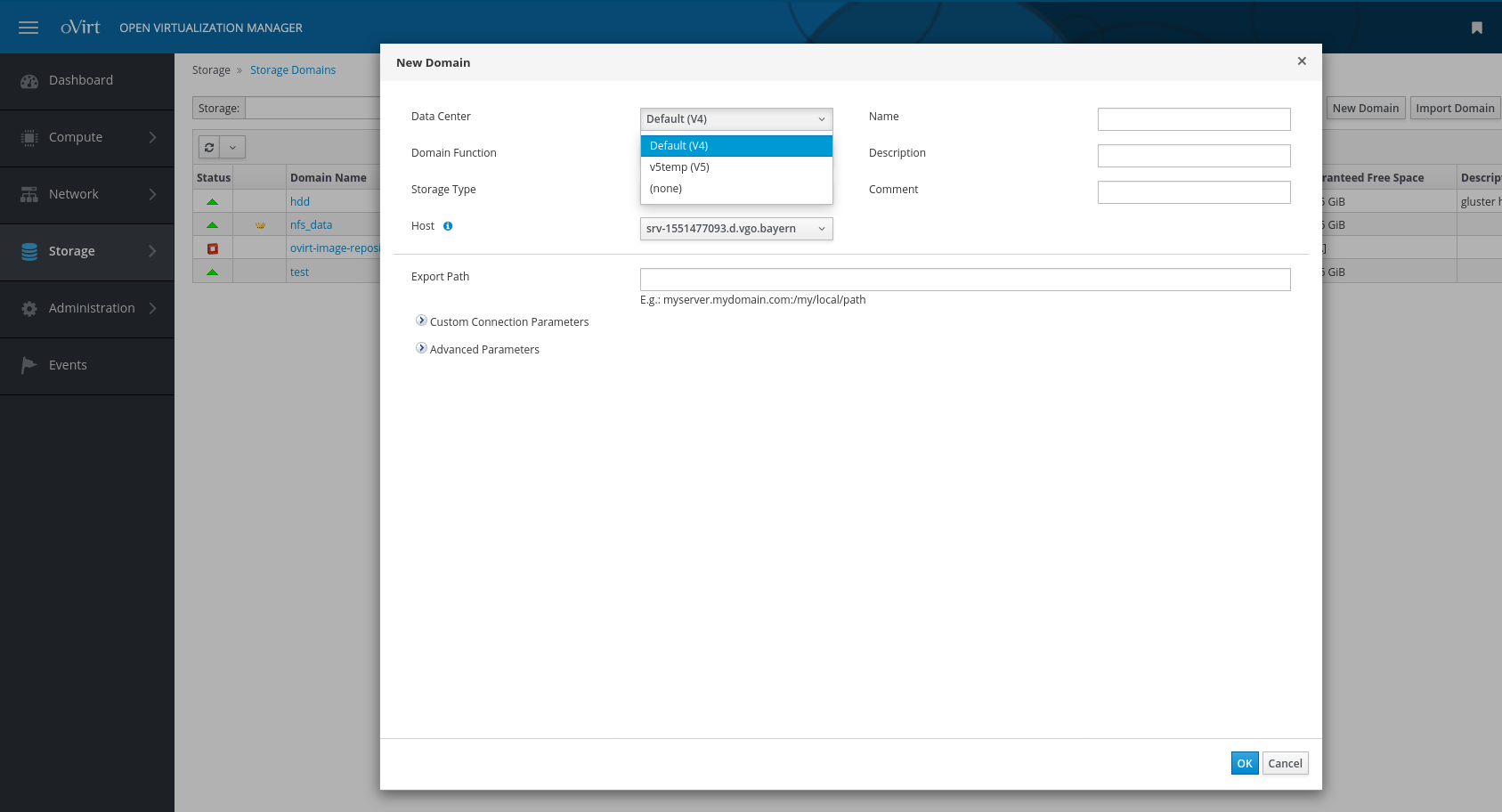Open the Host dropdown

(x=736, y=229)
